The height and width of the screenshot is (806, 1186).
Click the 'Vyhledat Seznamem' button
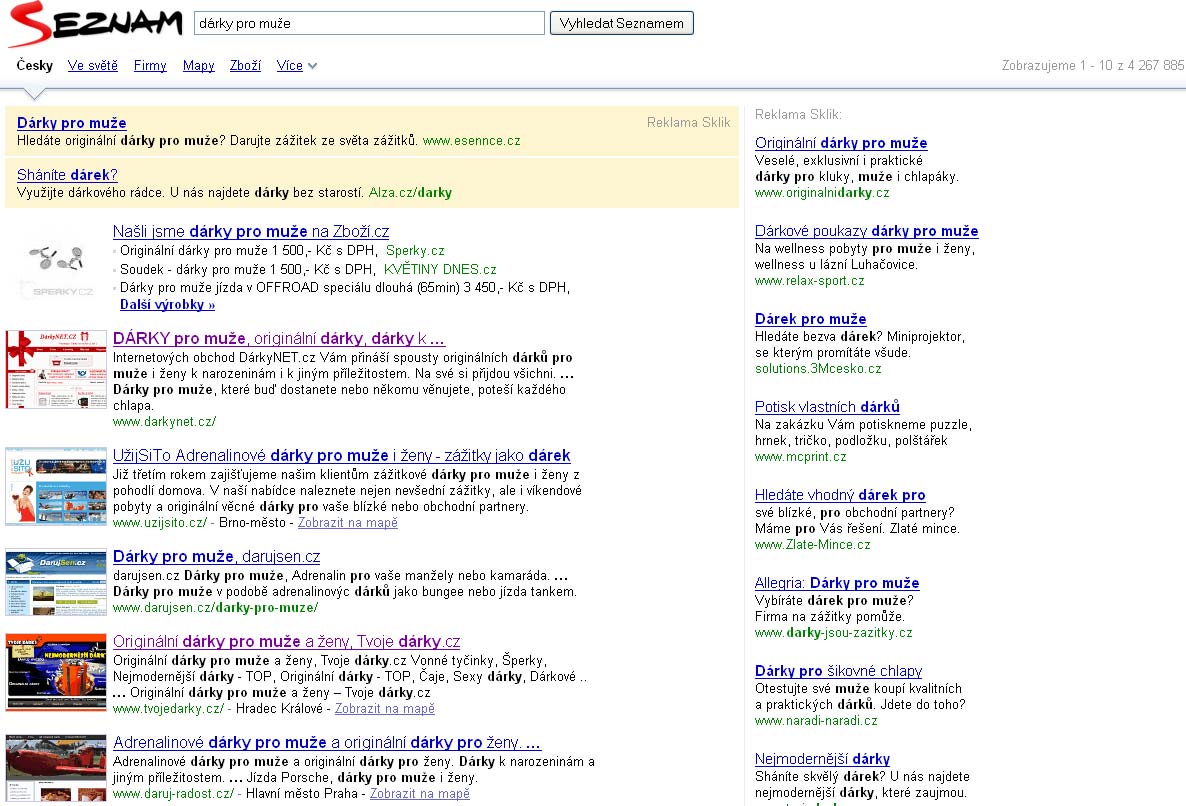coord(622,23)
